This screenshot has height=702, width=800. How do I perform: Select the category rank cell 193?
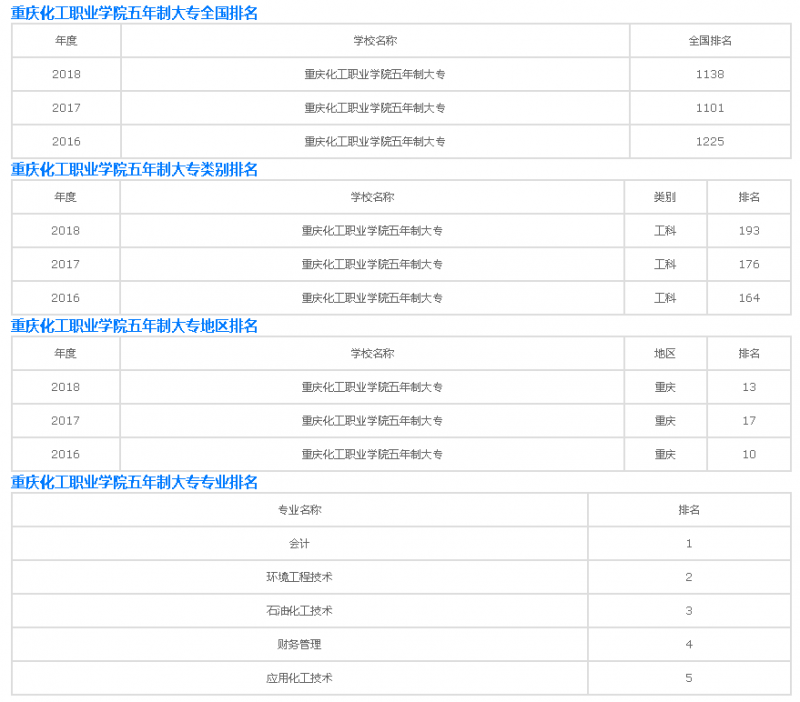749,231
